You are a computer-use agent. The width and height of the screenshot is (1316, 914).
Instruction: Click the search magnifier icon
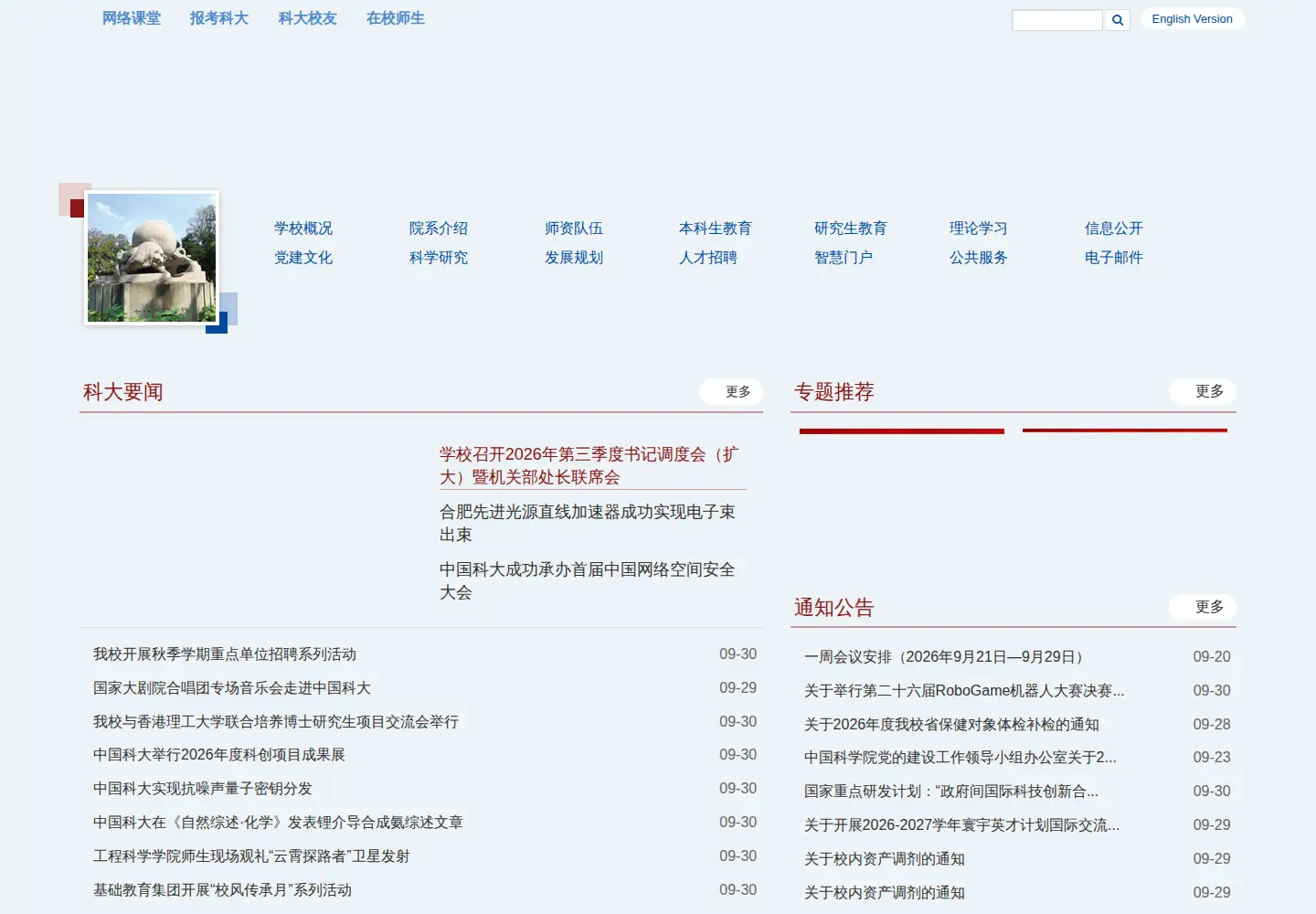coord(1117,20)
